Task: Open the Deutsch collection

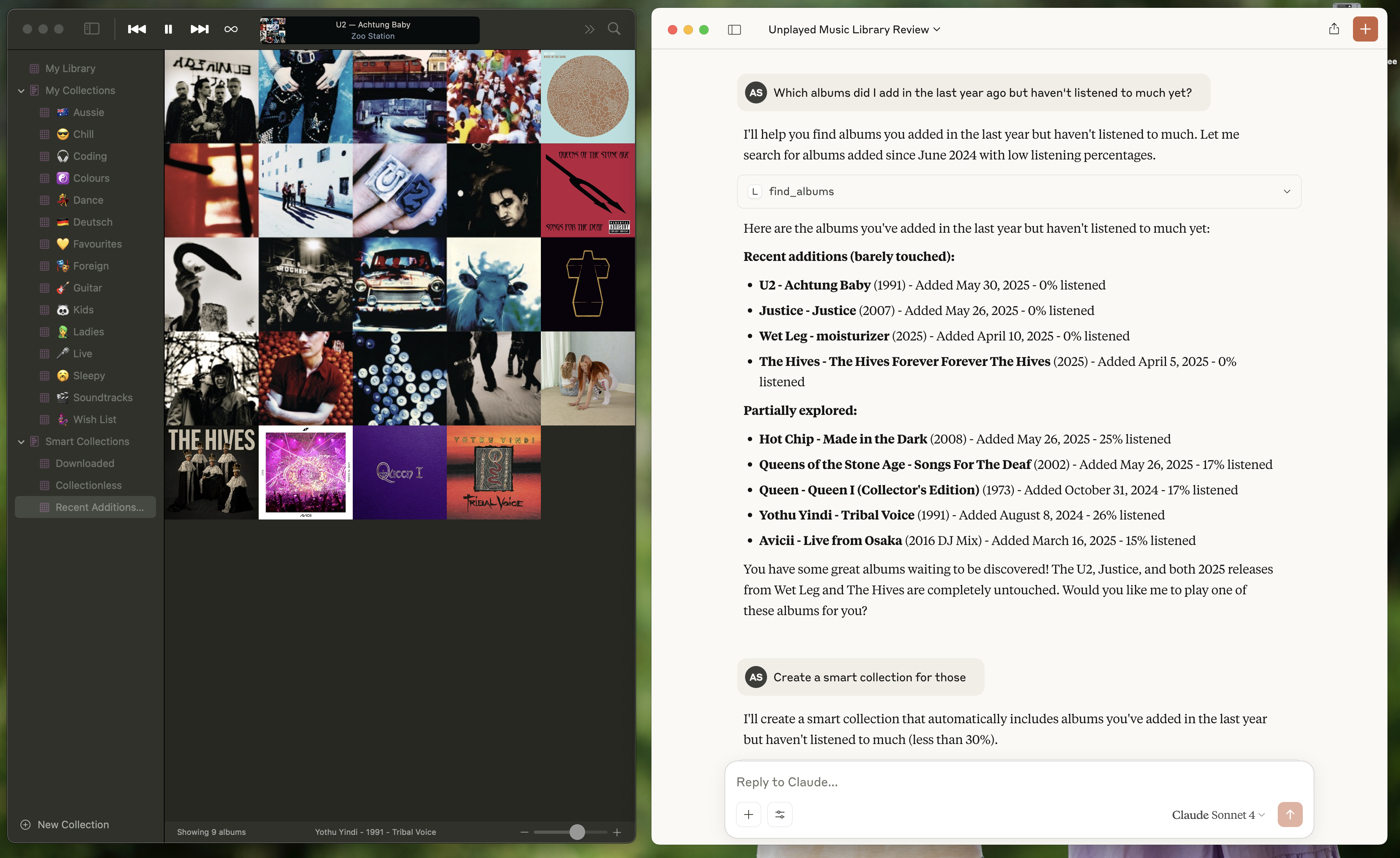Action: 85,222
